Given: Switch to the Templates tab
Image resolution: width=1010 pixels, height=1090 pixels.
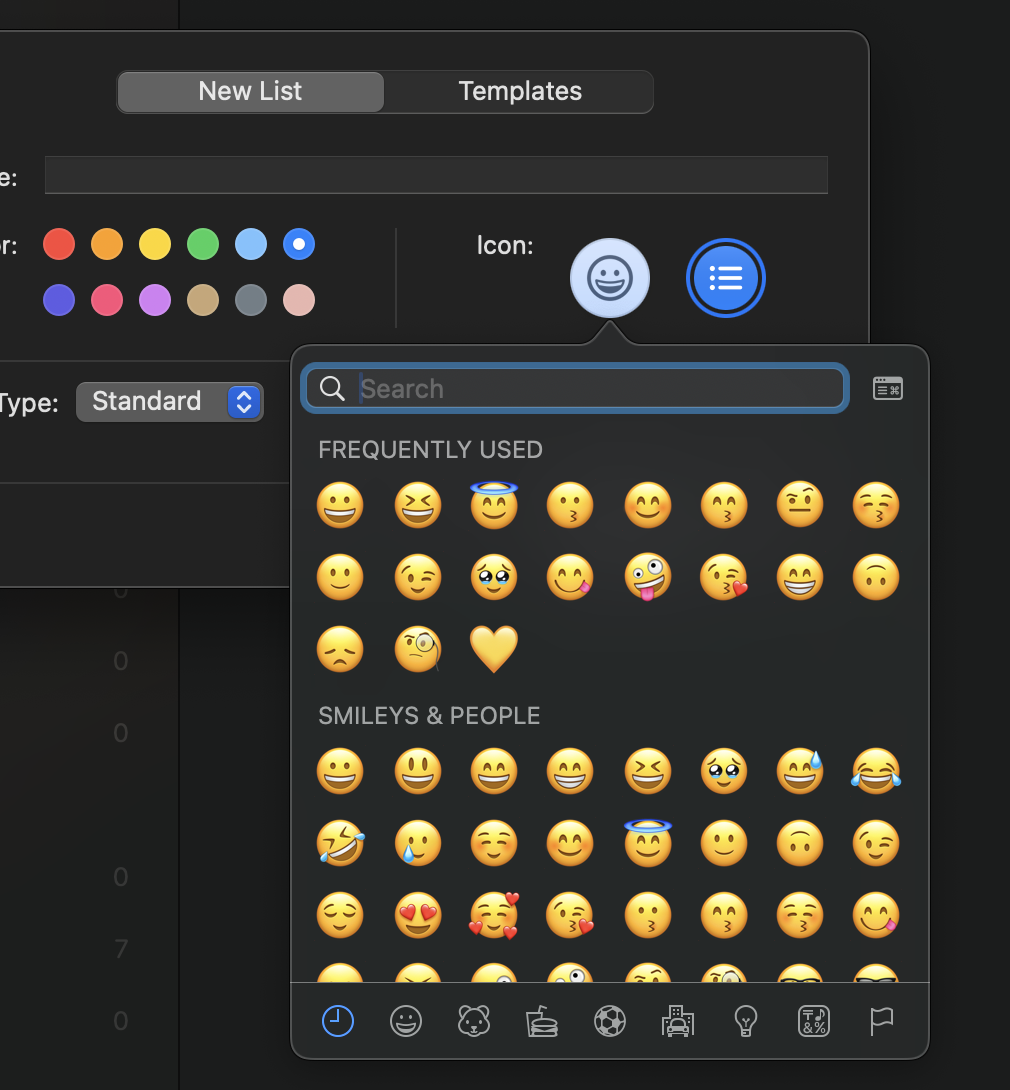Looking at the screenshot, I should click(x=519, y=92).
